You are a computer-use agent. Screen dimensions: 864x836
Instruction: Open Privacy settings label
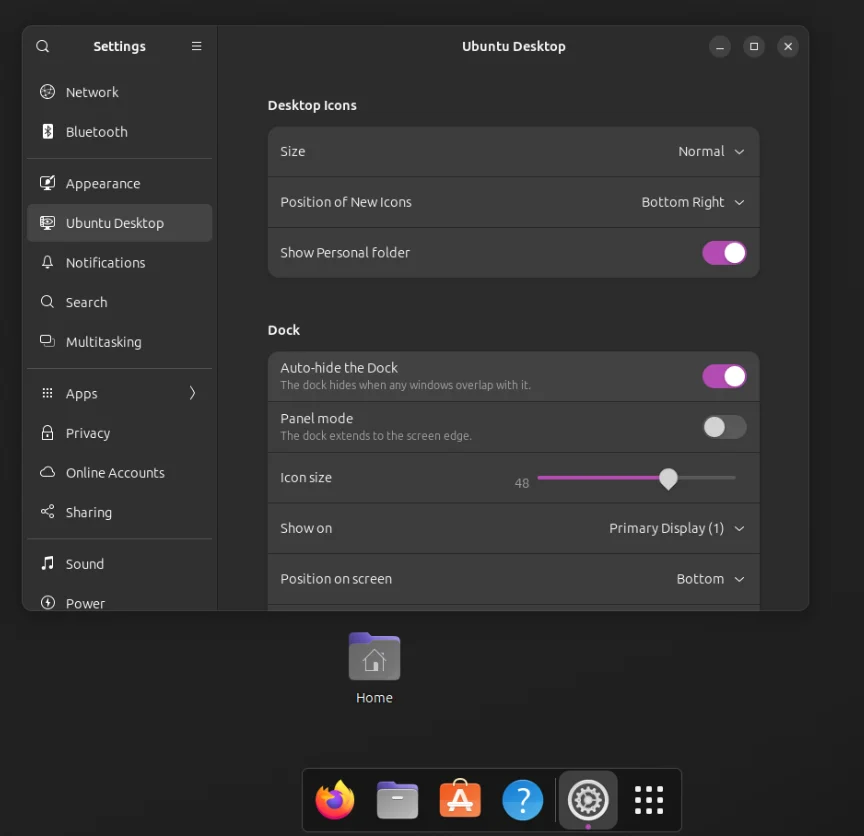[x=88, y=433]
